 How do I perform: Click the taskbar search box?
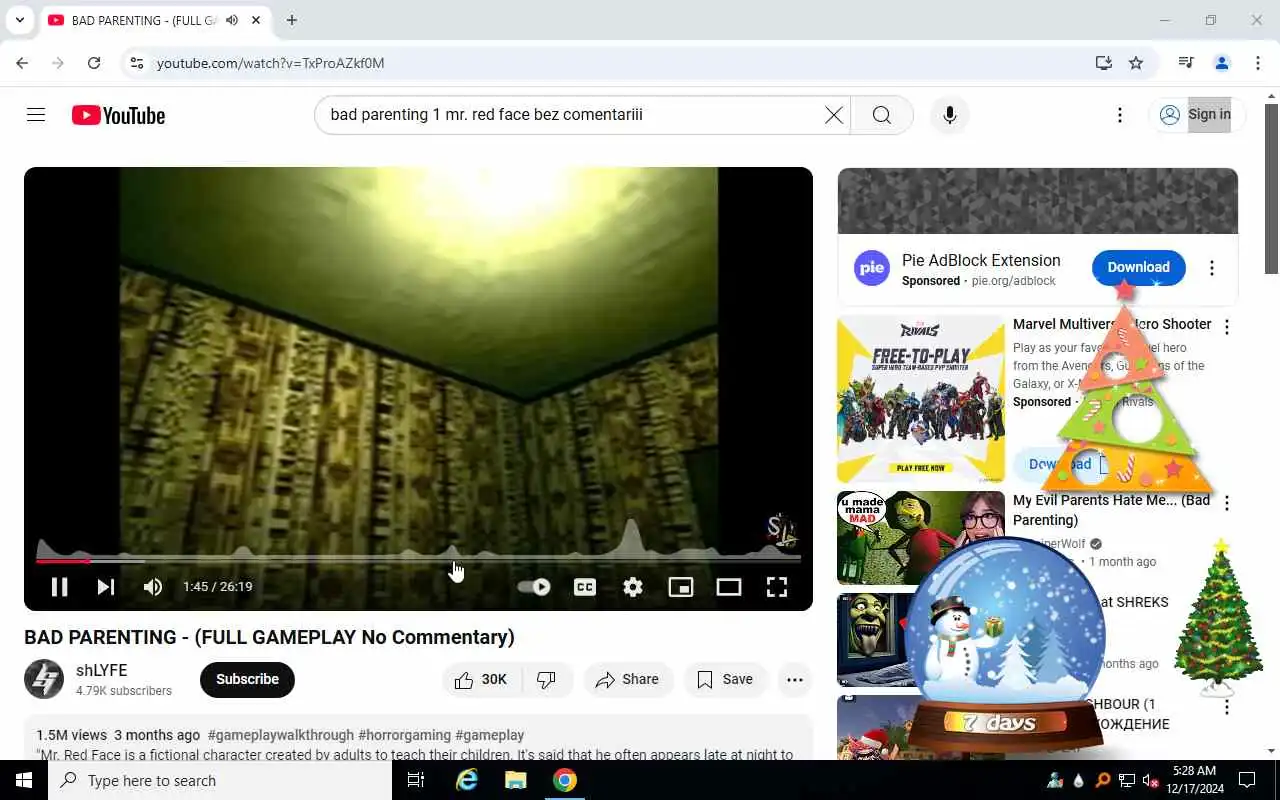[220, 780]
